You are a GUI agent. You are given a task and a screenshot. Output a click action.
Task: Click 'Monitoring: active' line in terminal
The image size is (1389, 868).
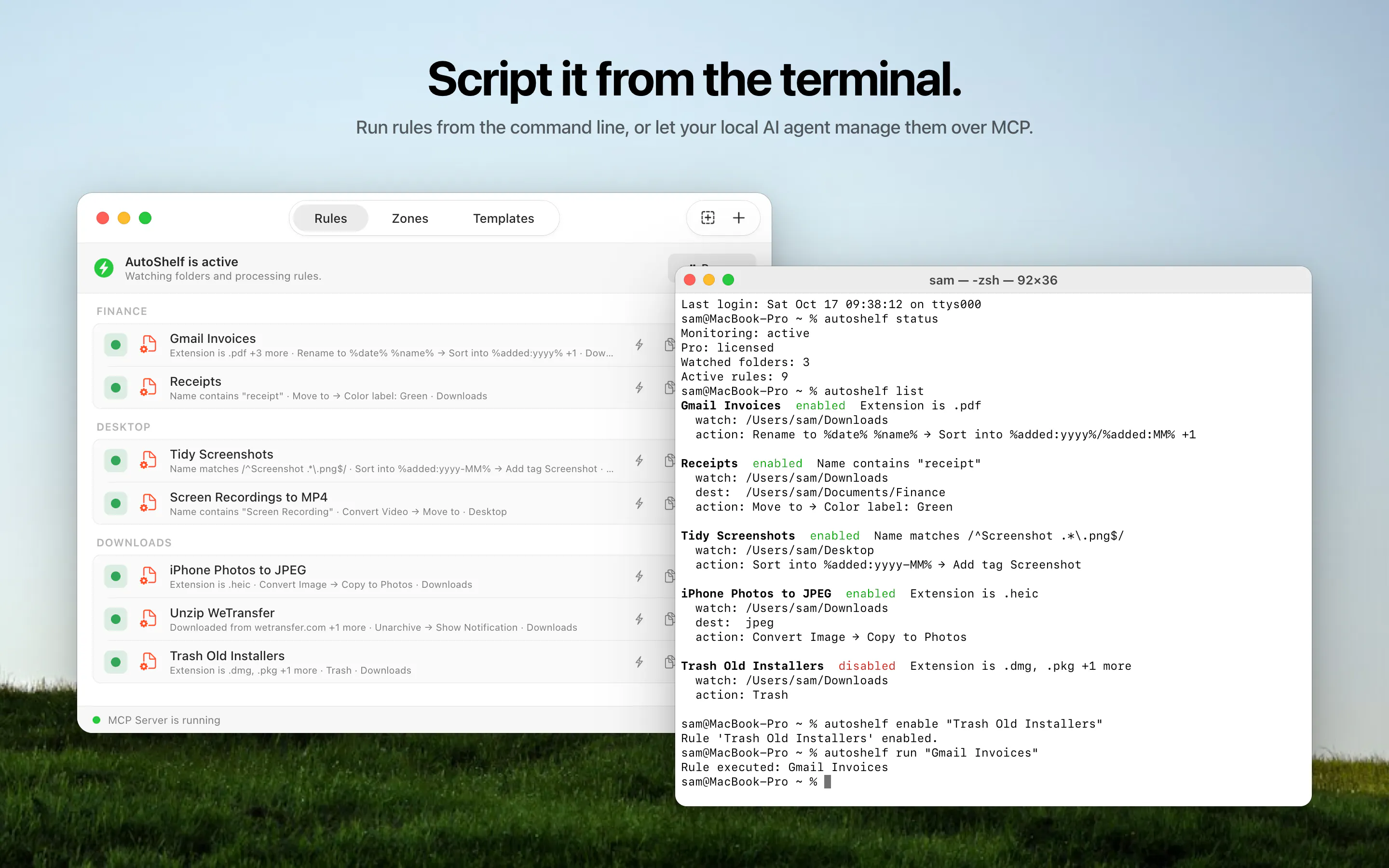point(745,334)
